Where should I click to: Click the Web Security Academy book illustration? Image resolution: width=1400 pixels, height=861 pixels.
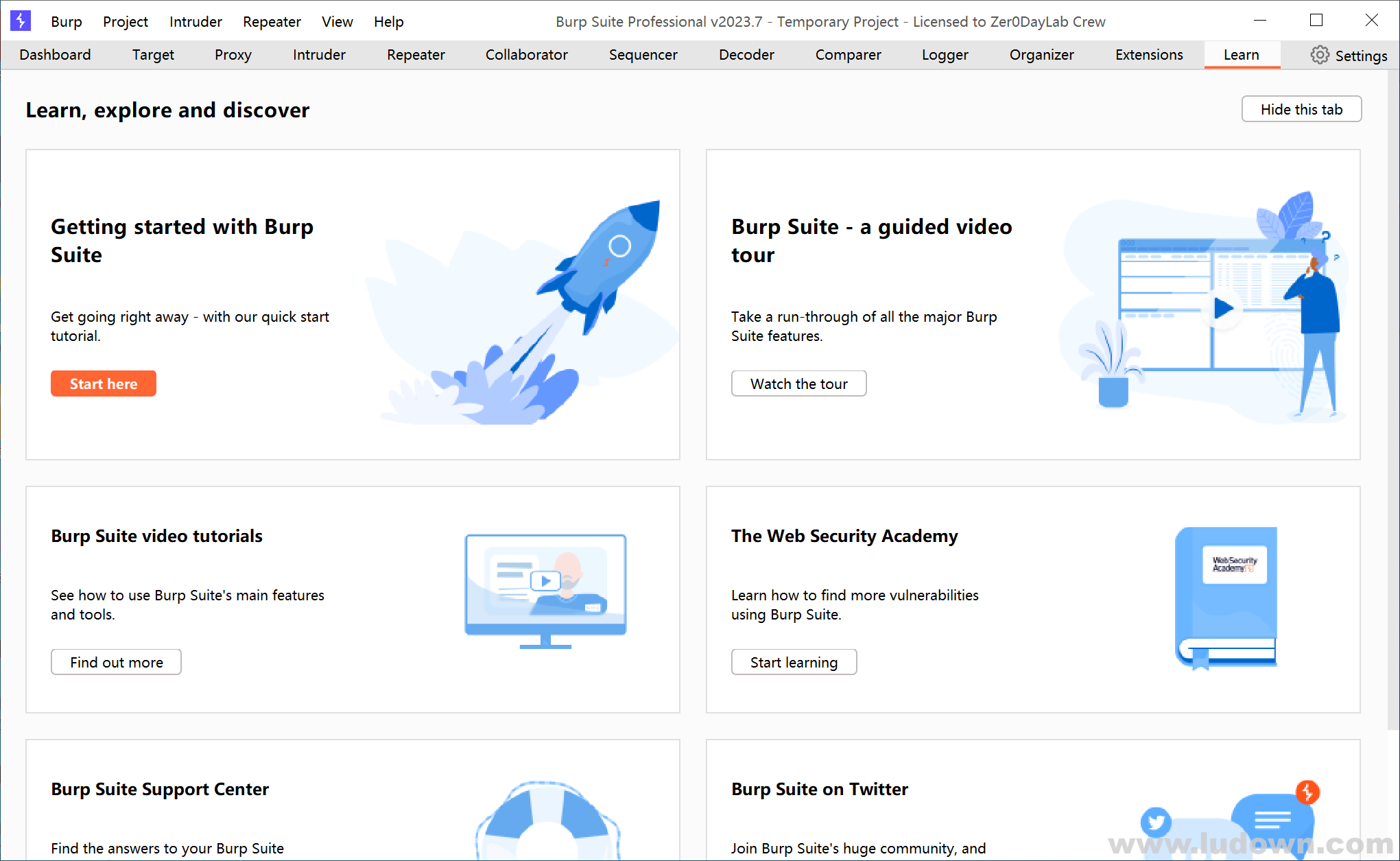click(x=1226, y=598)
